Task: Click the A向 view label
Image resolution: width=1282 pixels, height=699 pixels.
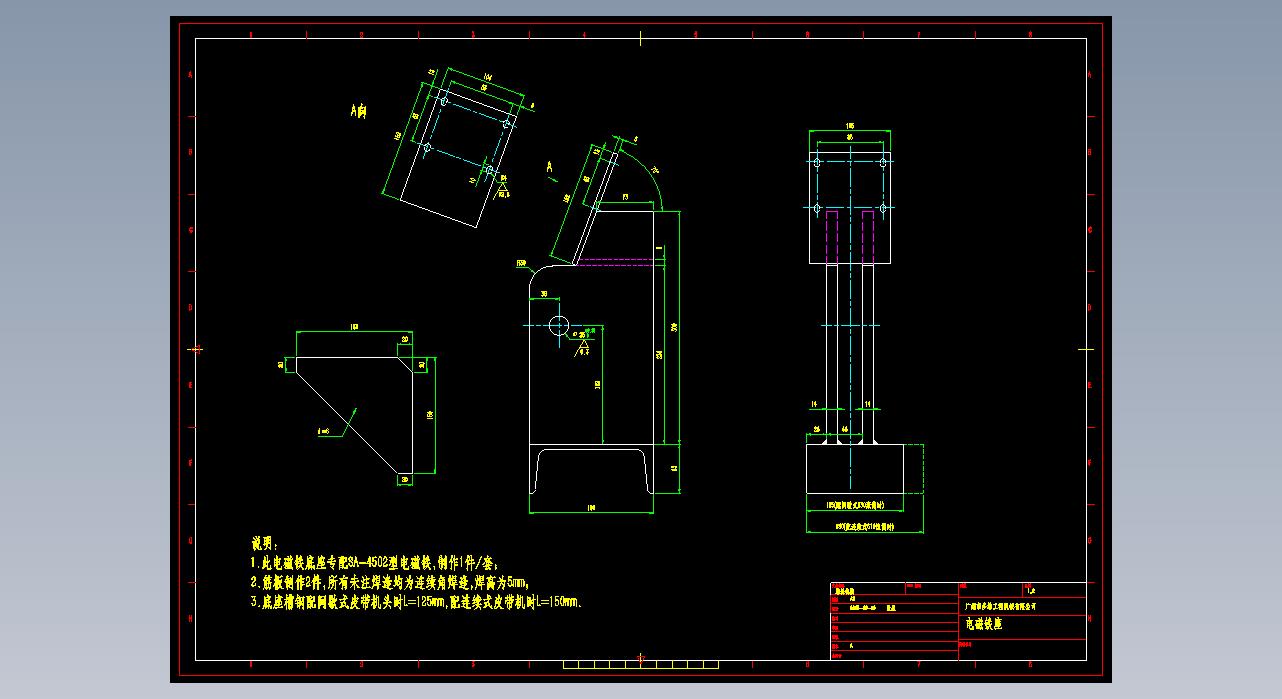Action: (358, 113)
